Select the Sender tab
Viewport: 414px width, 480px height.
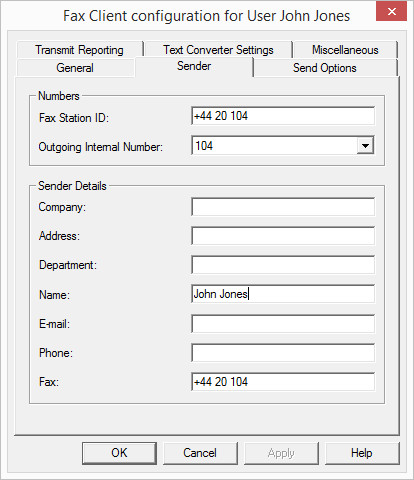[x=194, y=66]
